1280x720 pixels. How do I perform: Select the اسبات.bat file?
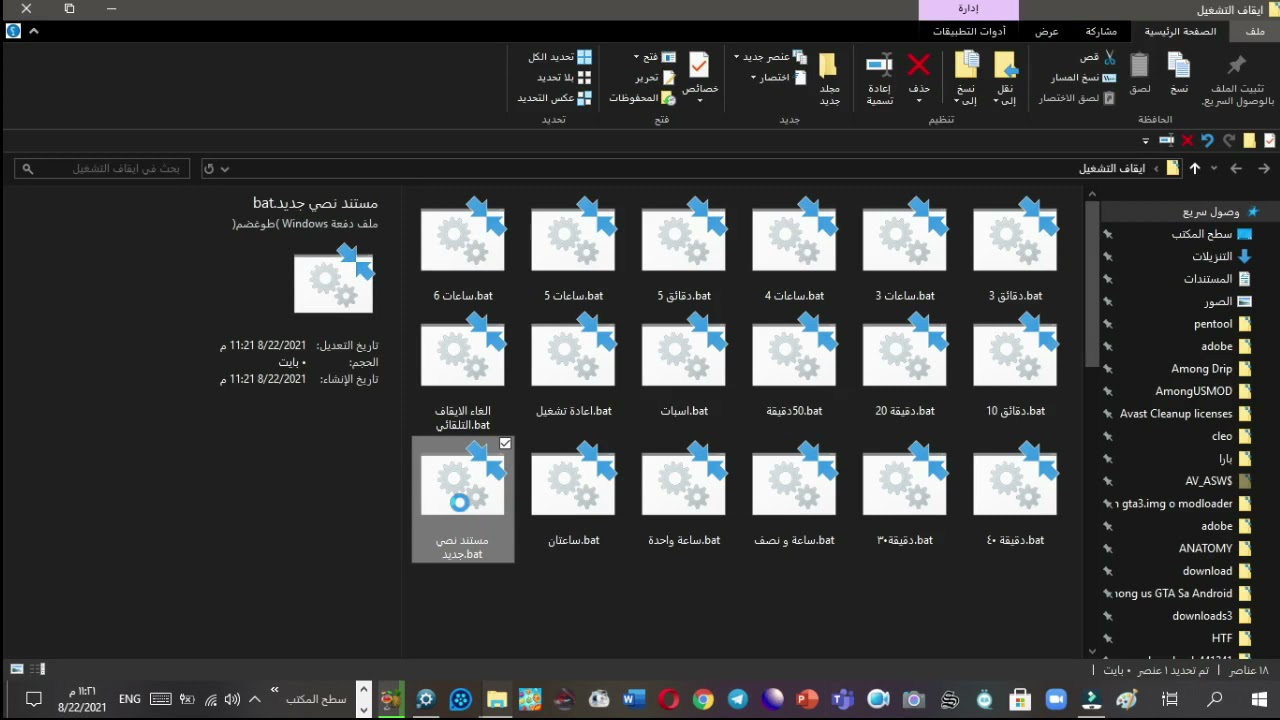click(684, 366)
